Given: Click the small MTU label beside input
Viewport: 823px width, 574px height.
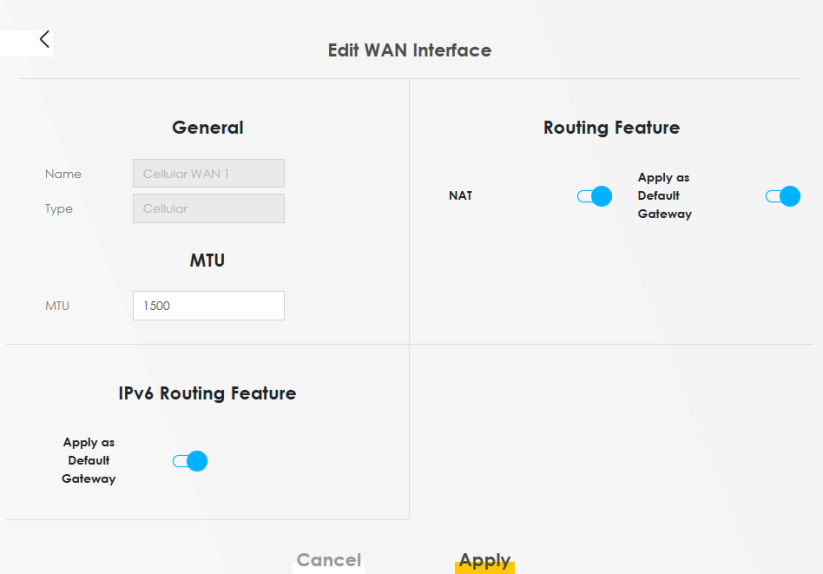Looking at the screenshot, I should (57, 306).
